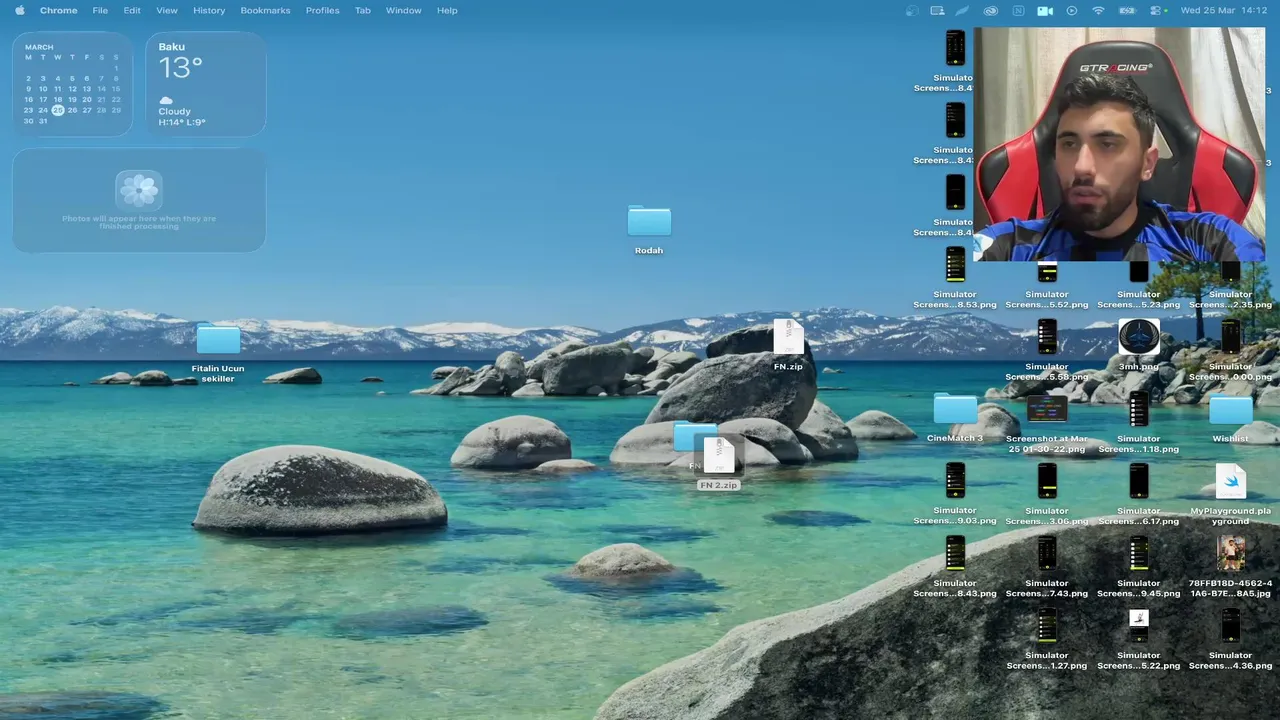Open the Chrome application menu
The width and height of the screenshot is (1280, 720).
pos(58,10)
